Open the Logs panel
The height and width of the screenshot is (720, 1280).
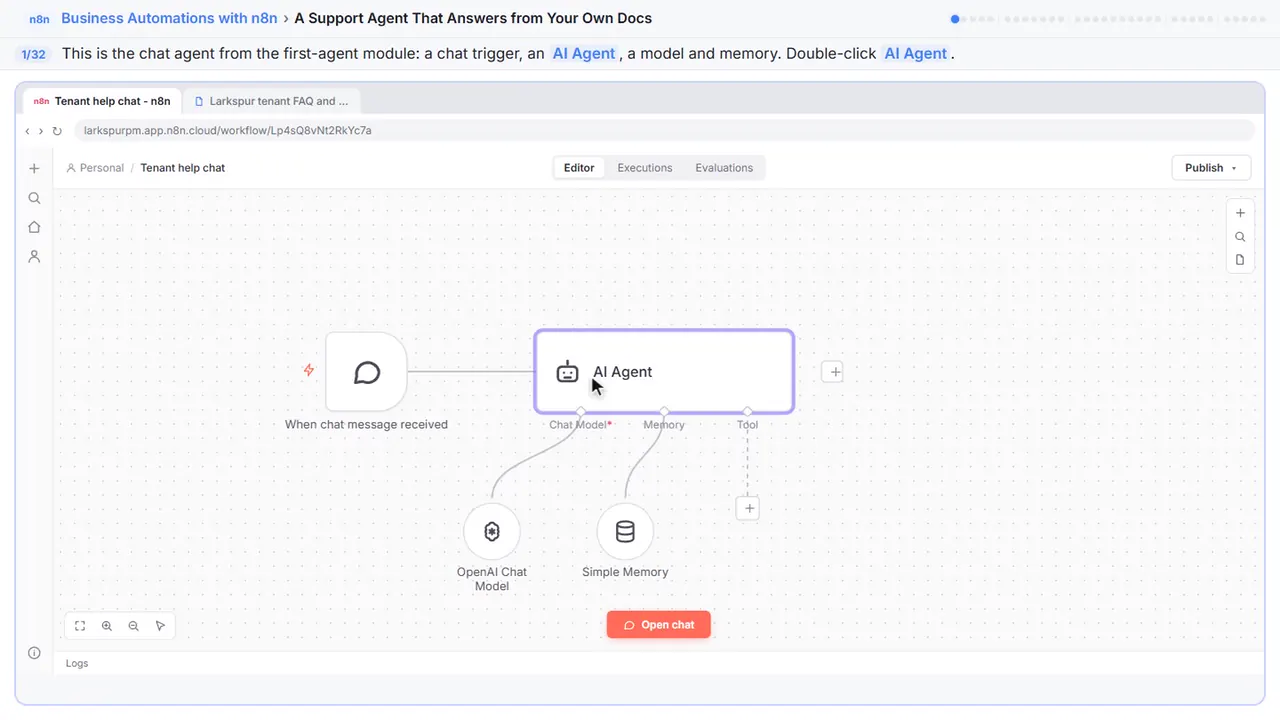pyautogui.click(x=77, y=663)
